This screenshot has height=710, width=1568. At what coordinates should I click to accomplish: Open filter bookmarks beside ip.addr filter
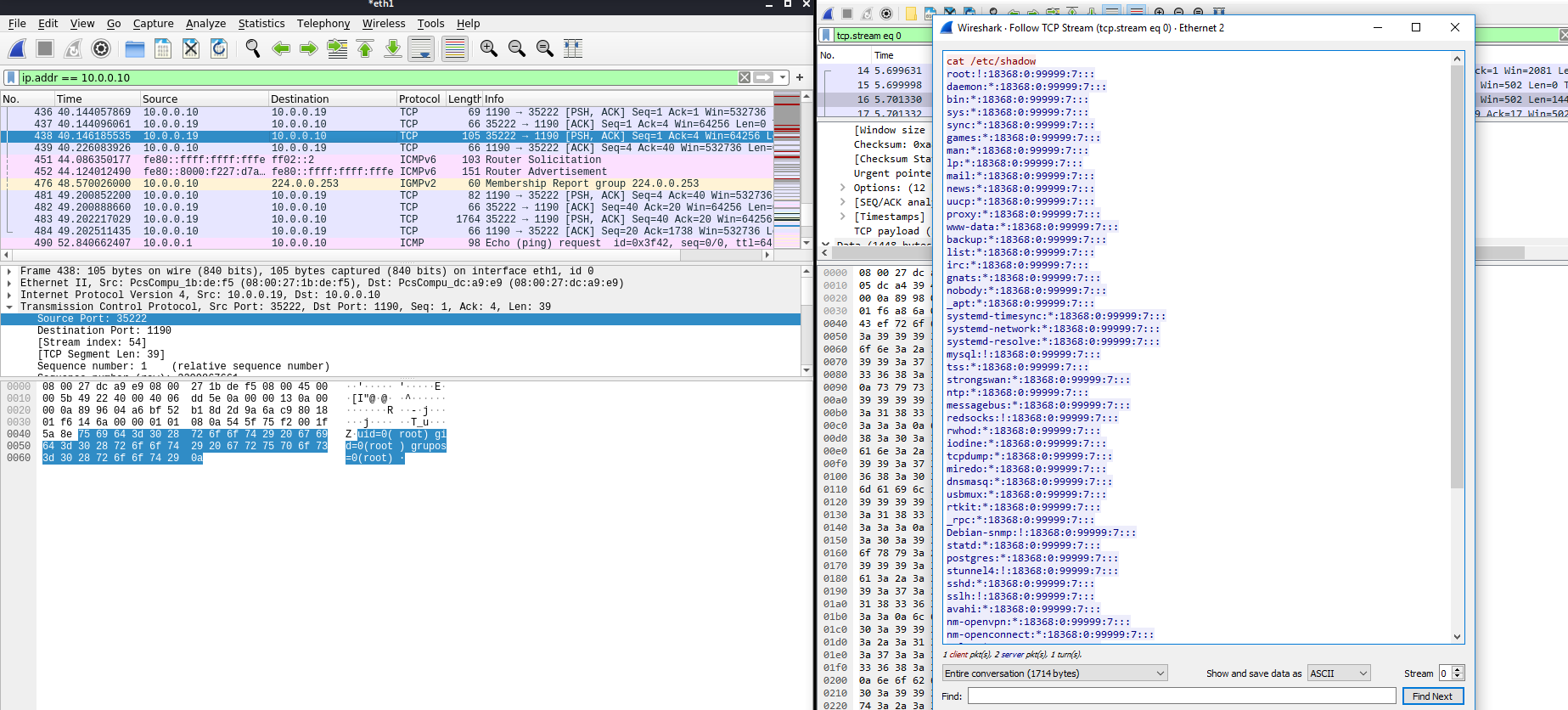coord(11,77)
